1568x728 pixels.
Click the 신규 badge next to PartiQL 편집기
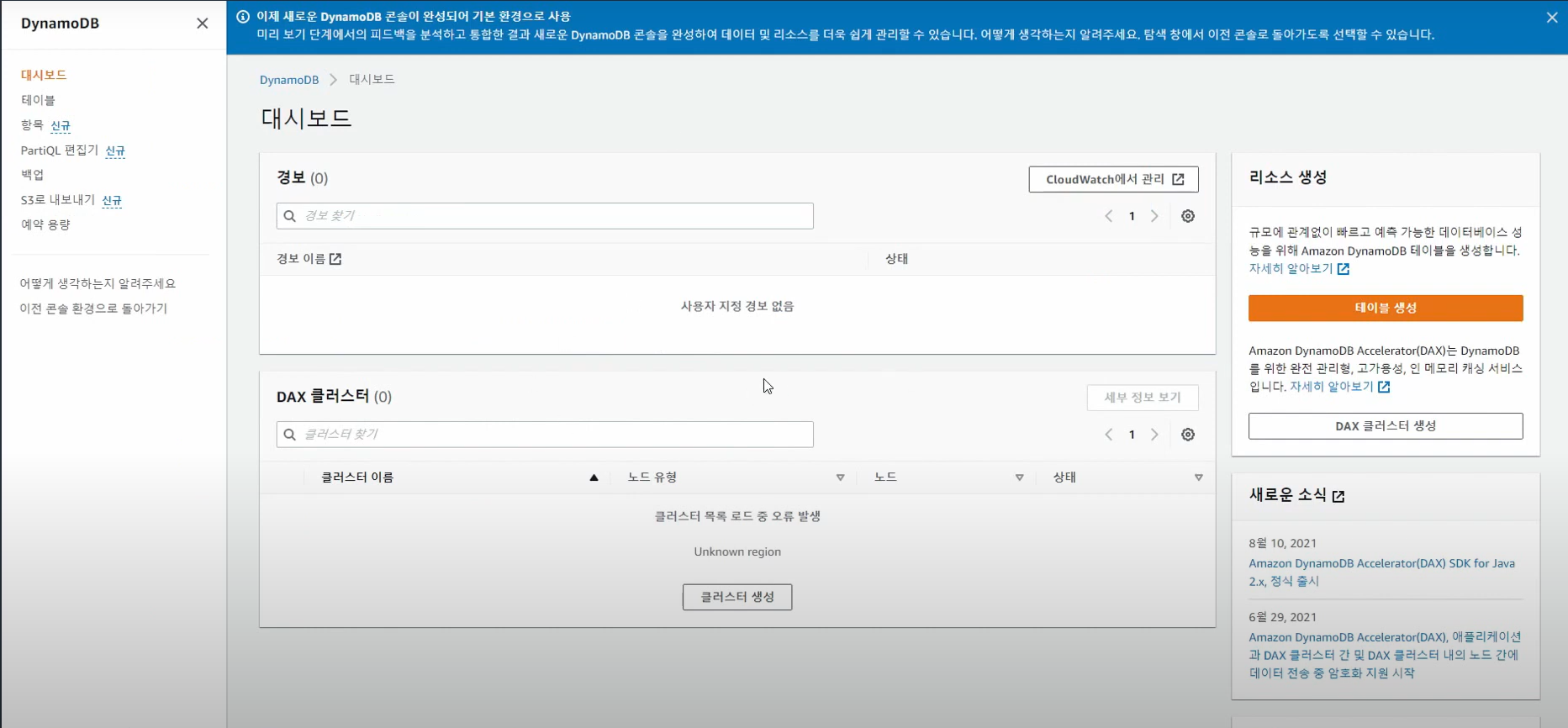115,151
